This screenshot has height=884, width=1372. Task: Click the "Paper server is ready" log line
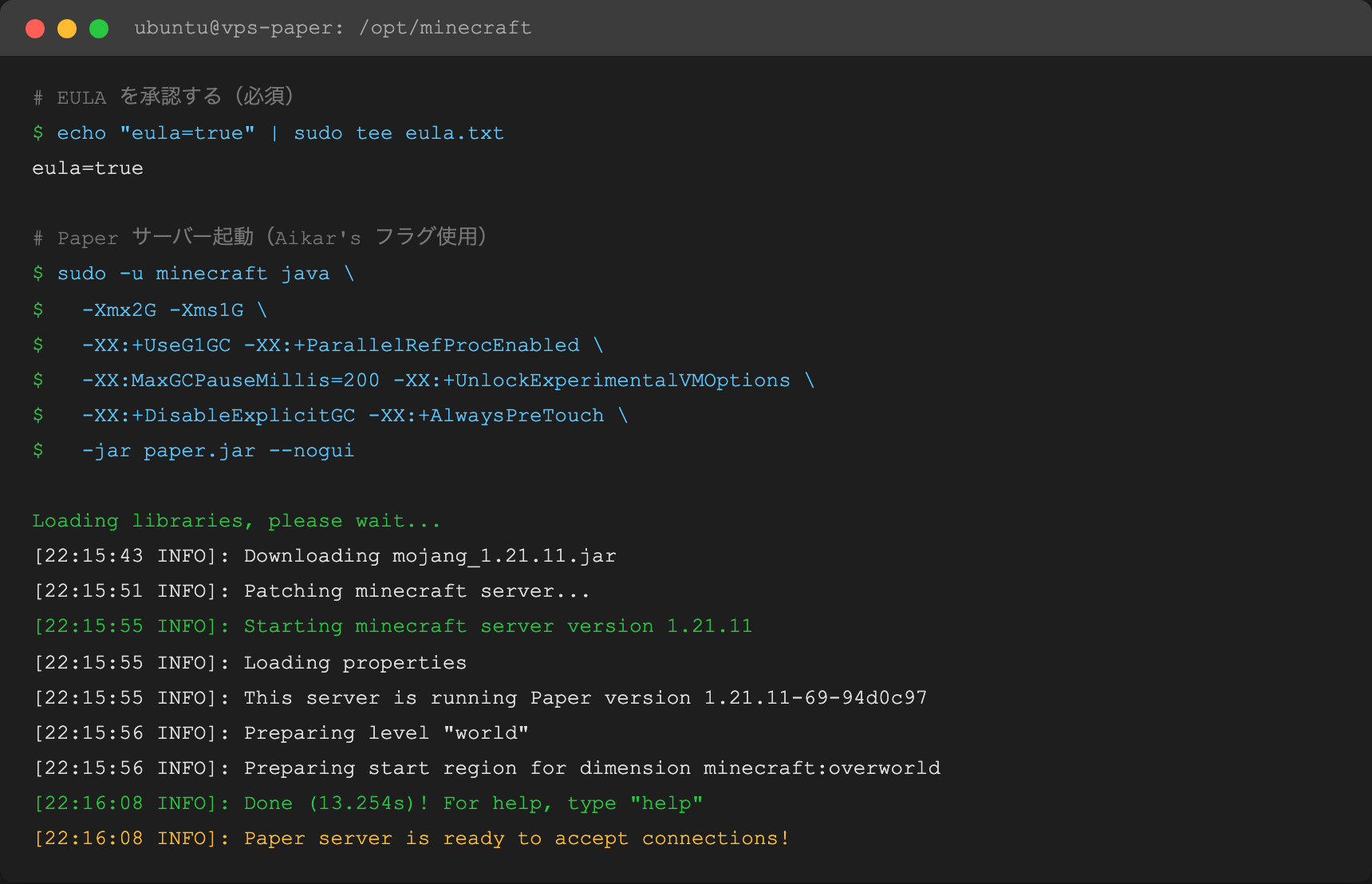pyautogui.click(x=412, y=839)
